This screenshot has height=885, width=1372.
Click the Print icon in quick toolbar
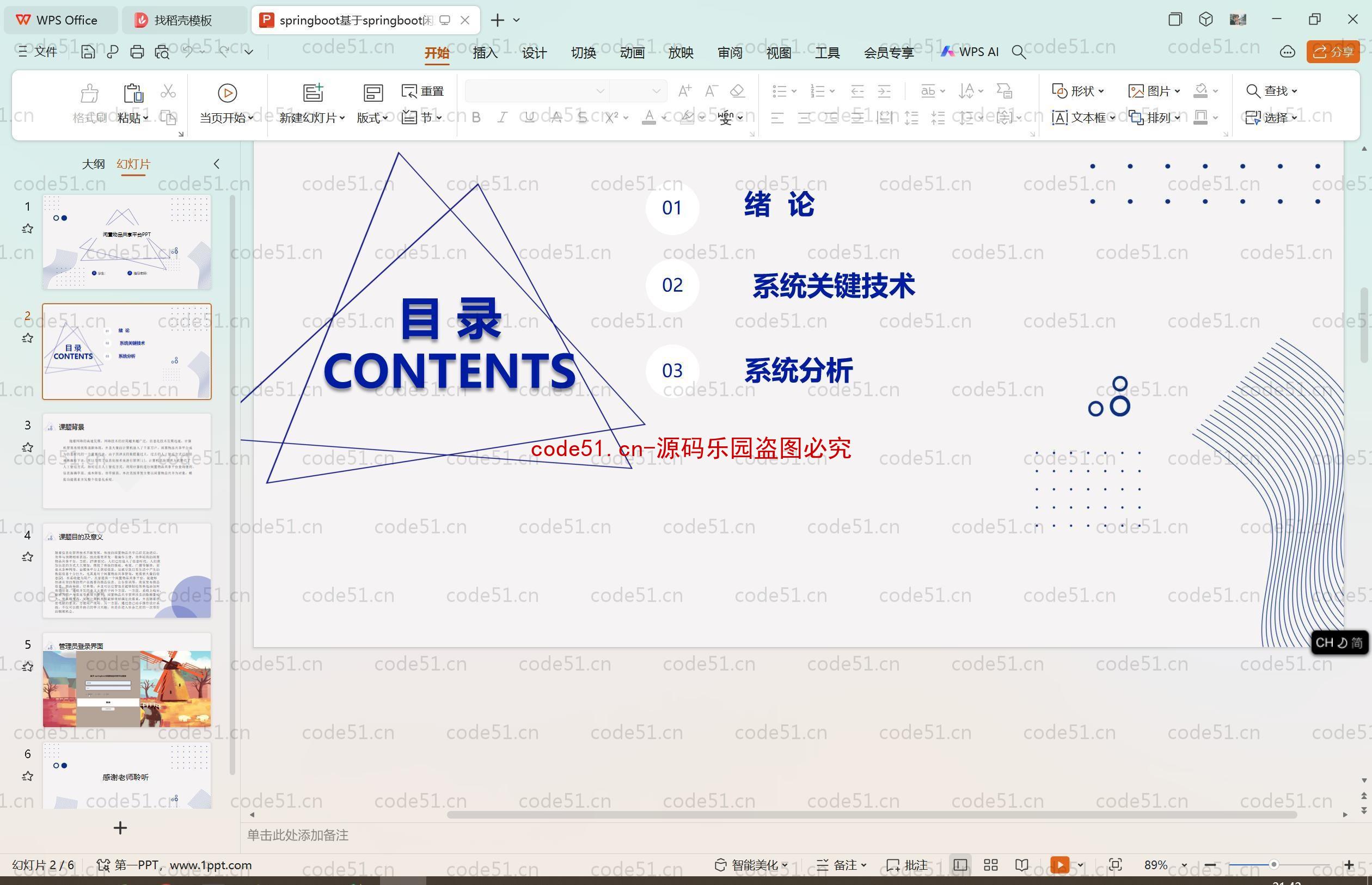[x=137, y=52]
